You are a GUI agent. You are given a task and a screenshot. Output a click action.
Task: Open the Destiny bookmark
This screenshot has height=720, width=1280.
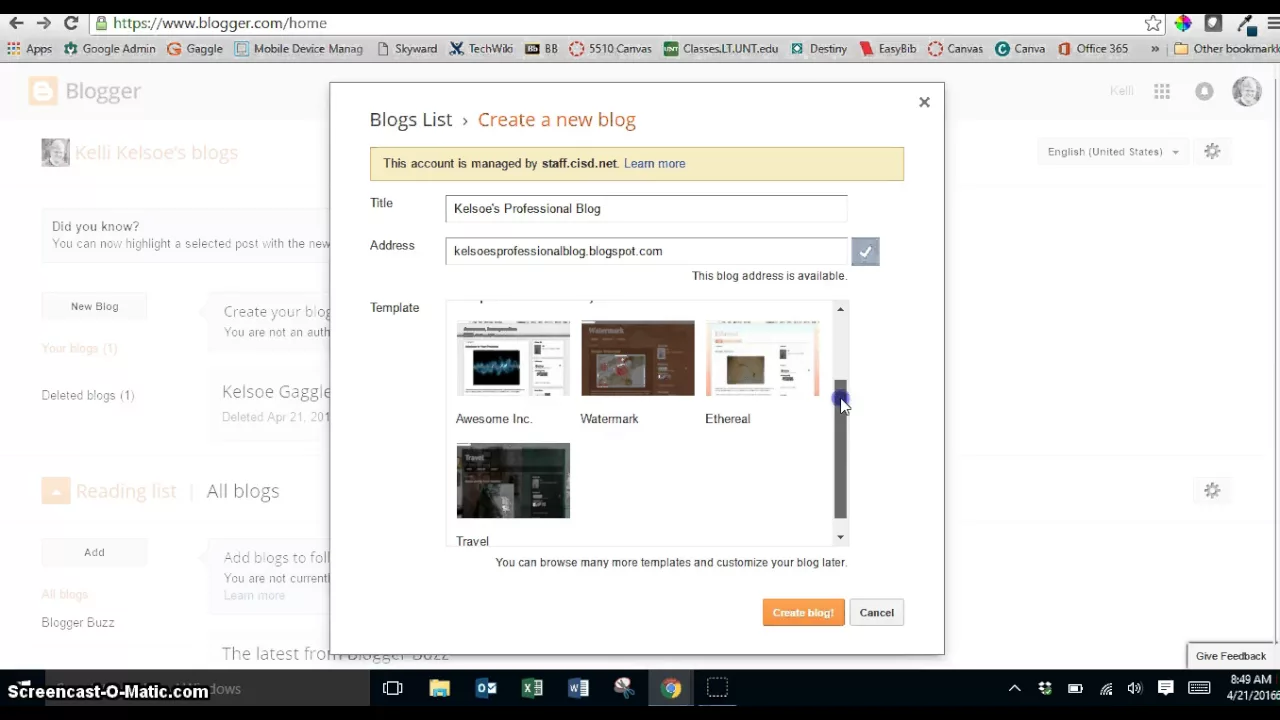pos(818,48)
